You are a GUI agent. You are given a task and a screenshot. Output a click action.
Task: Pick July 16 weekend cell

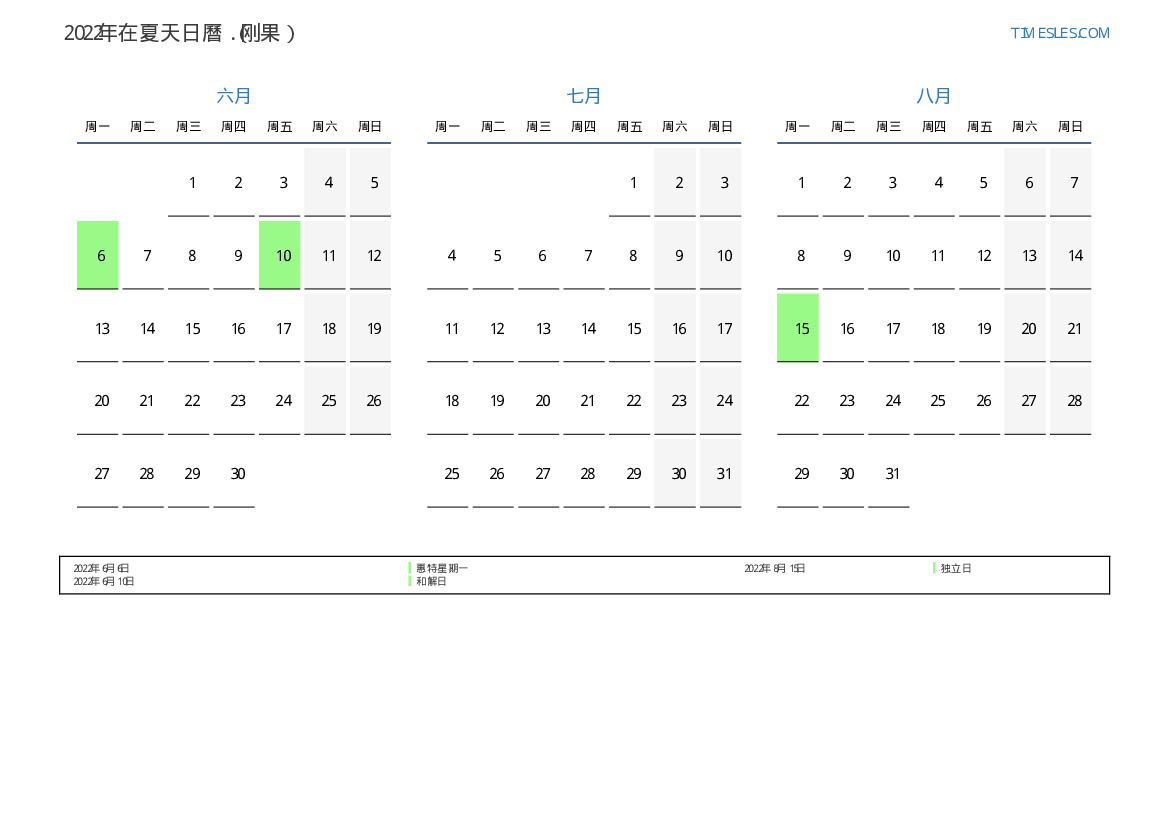pos(675,328)
